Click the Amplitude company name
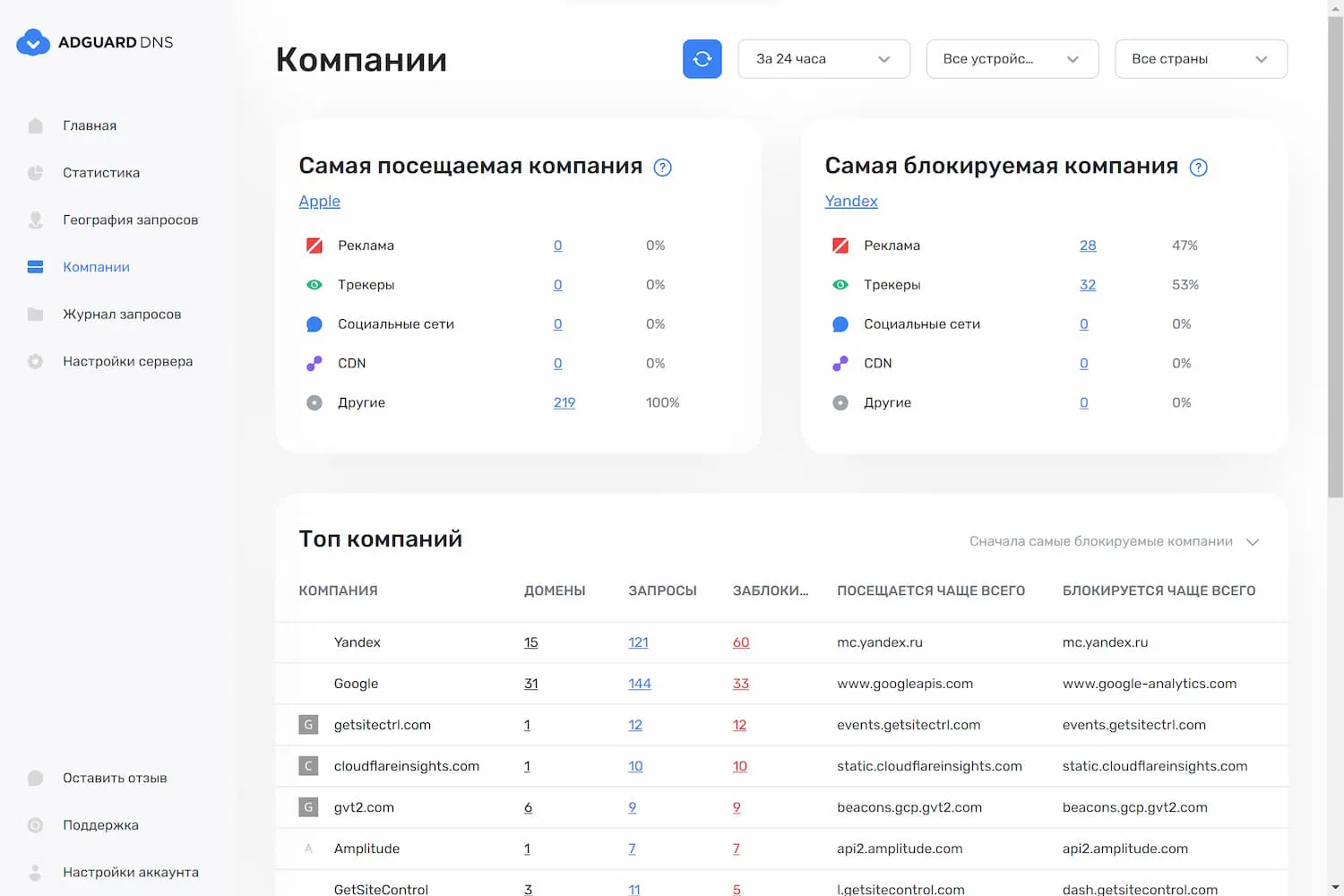Image resolution: width=1344 pixels, height=896 pixels. pyautogui.click(x=367, y=849)
